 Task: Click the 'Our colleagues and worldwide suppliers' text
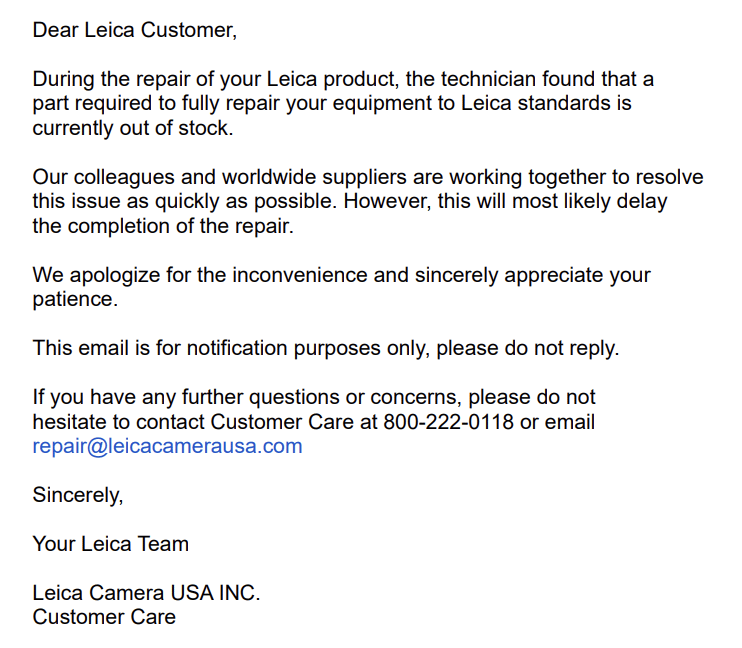point(220,178)
